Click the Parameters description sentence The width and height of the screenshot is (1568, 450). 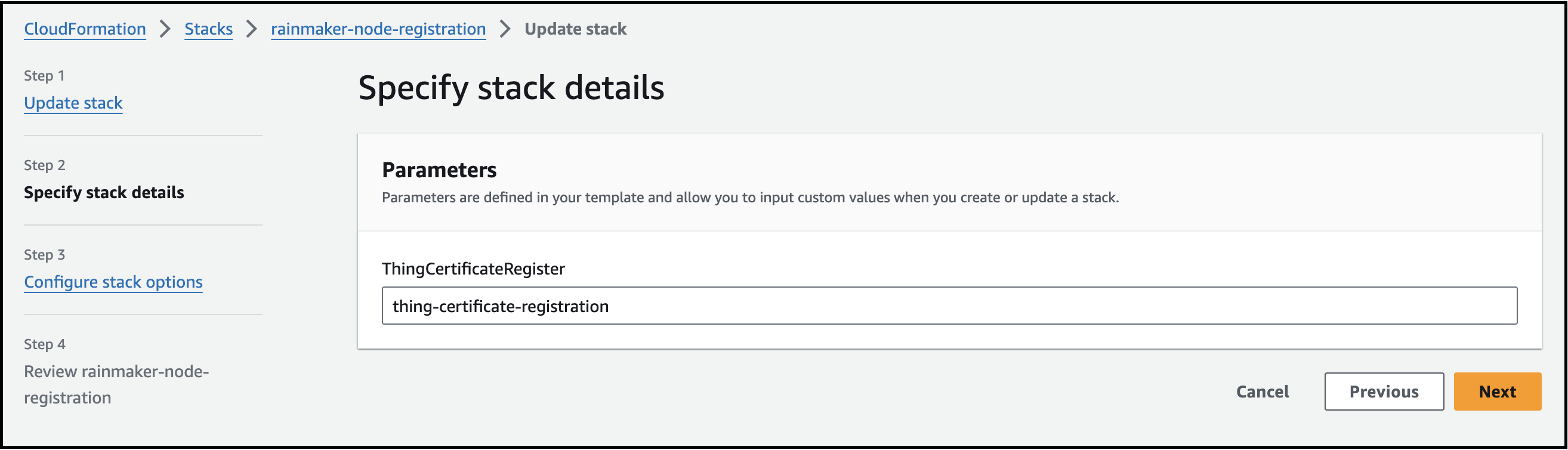tap(750, 198)
